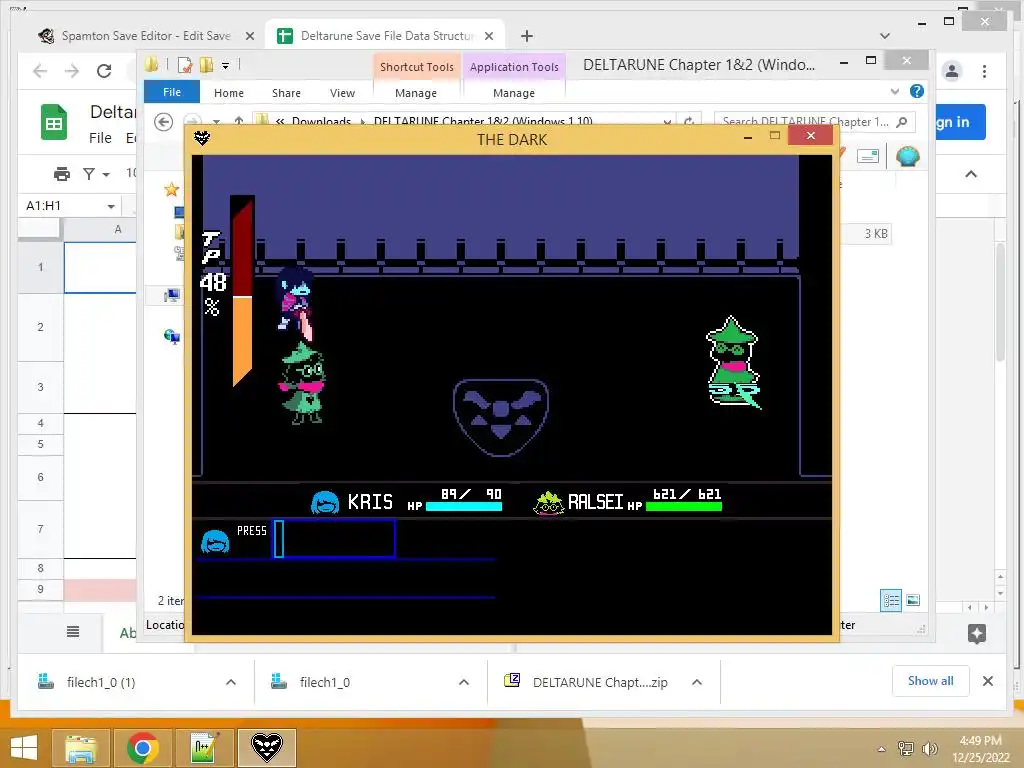The height and width of the screenshot is (768, 1024).
Task: Close the Spamton Save Editor tab
Action: click(x=249, y=37)
